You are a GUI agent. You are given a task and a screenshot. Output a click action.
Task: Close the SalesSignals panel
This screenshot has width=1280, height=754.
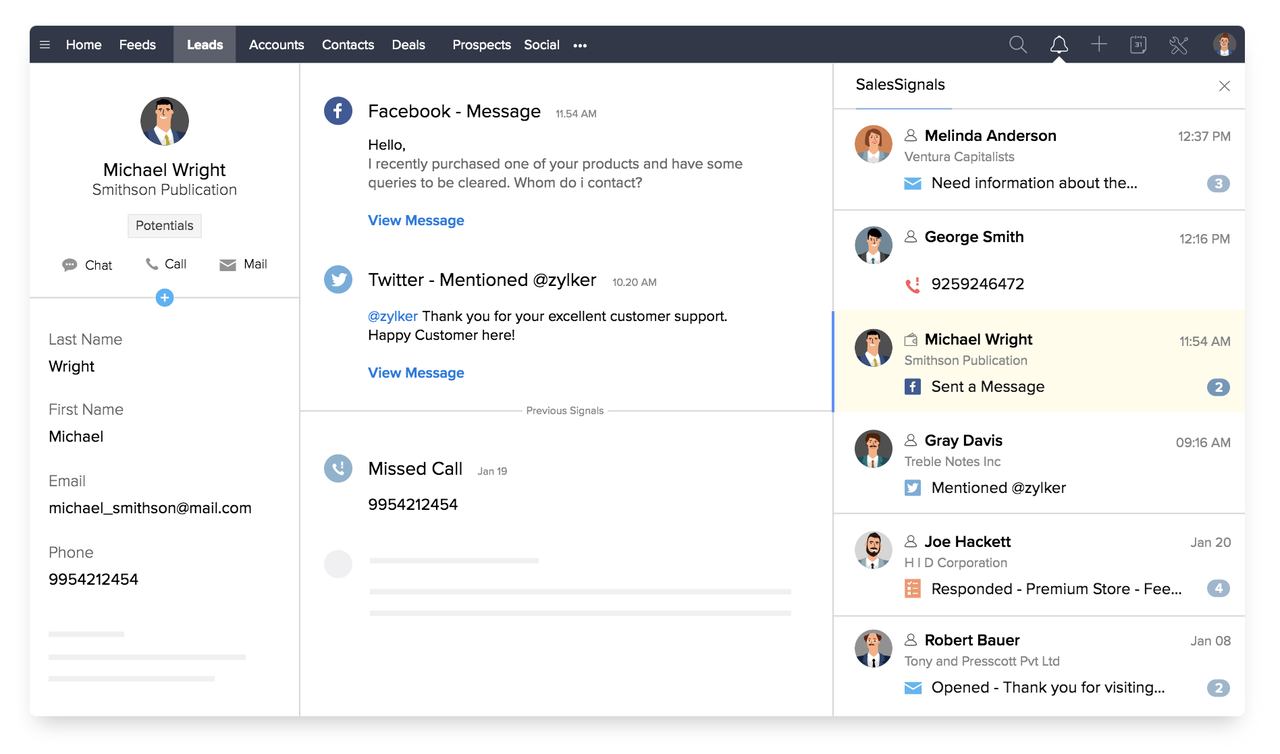(x=1224, y=86)
